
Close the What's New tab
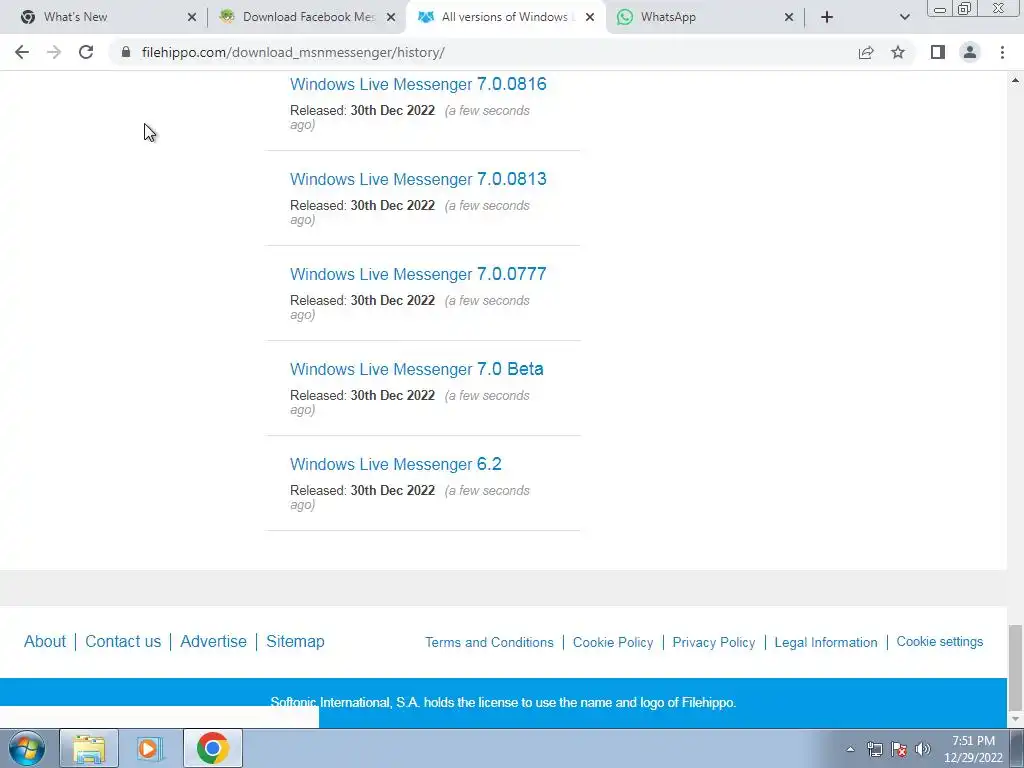[191, 17]
